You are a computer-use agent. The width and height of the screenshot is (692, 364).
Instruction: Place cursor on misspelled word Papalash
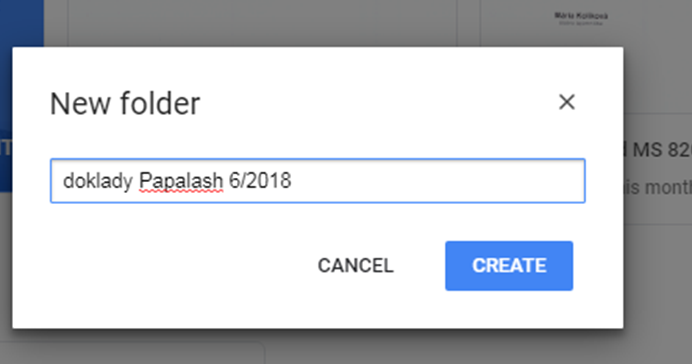click(181, 181)
